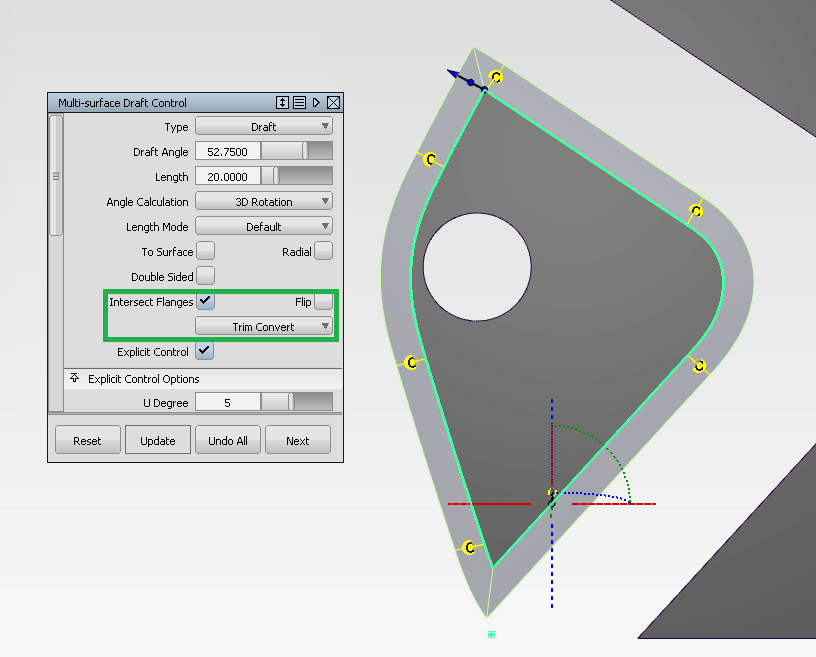Click the Length value input field
The height and width of the screenshot is (657, 816).
point(227,176)
